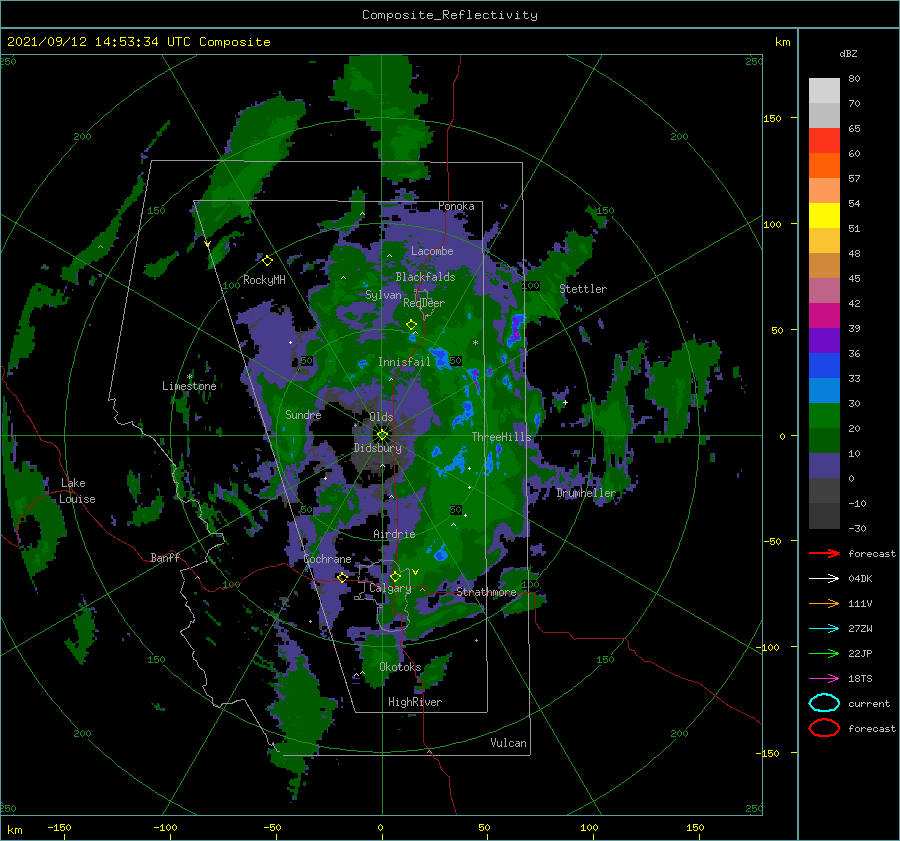This screenshot has height=841, width=900.
Task: Click the 0 dBZ slate purple swatch
Action: (824, 466)
